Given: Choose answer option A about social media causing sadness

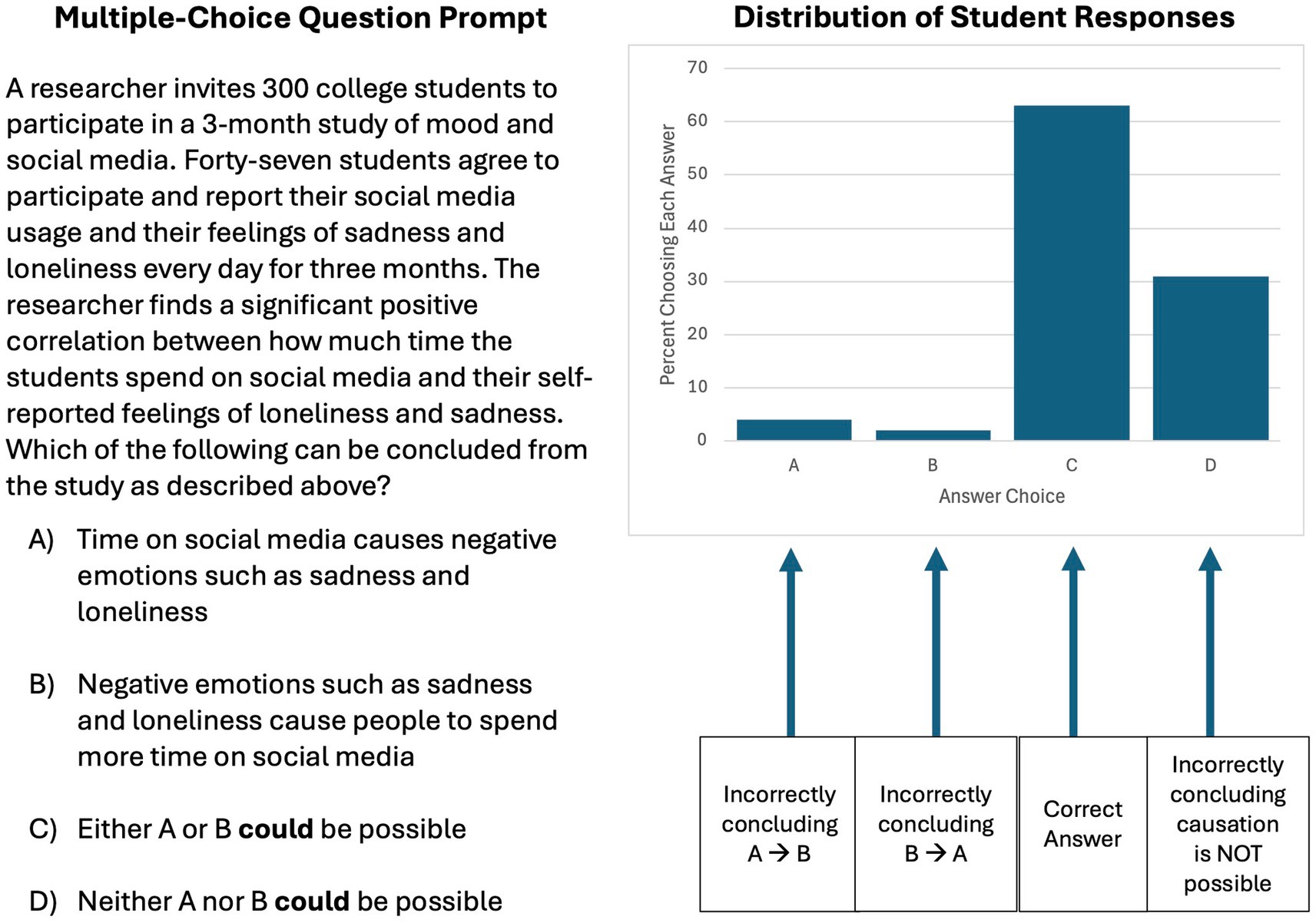Looking at the screenshot, I should [x=316, y=575].
